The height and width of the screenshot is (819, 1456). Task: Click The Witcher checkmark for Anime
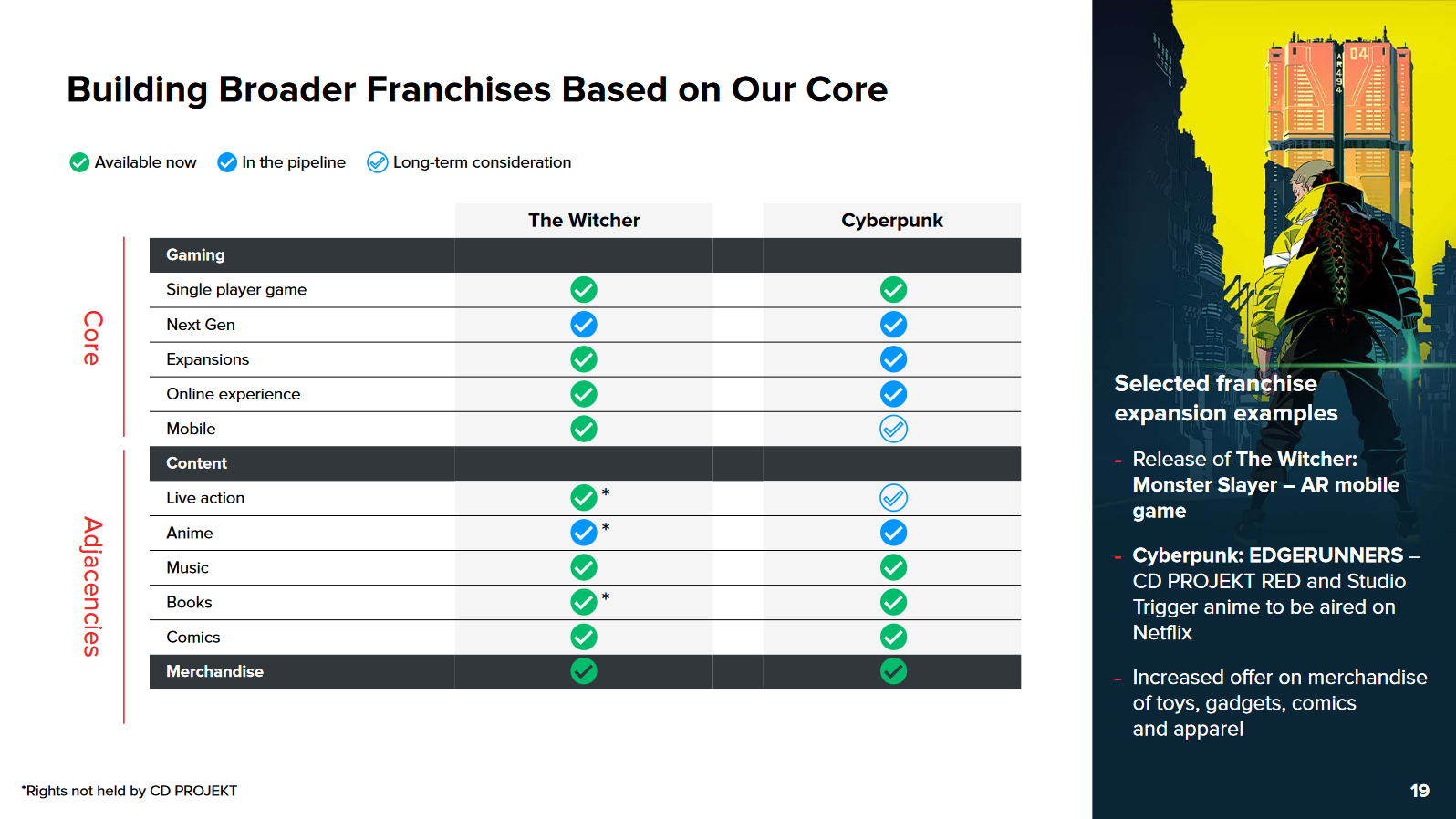pos(584,533)
